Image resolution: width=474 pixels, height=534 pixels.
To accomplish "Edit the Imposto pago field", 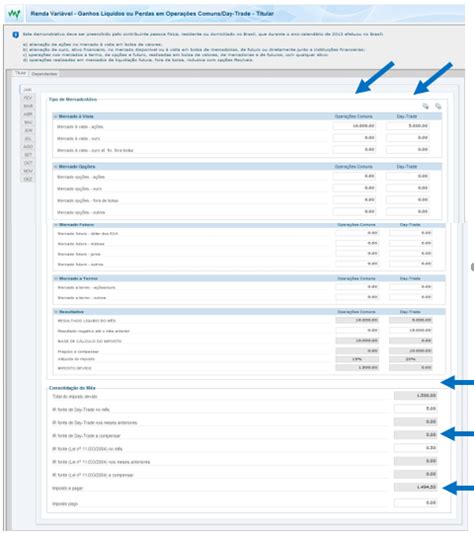I will click(415, 503).
